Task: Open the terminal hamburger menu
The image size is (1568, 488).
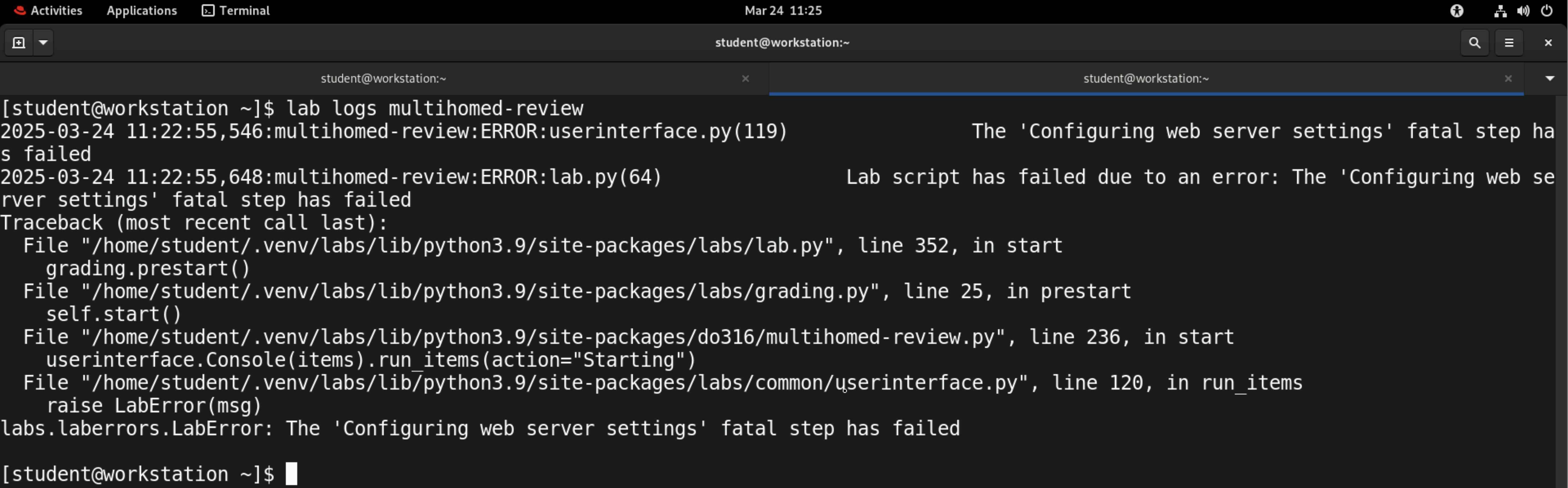Action: click(1509, 43)
